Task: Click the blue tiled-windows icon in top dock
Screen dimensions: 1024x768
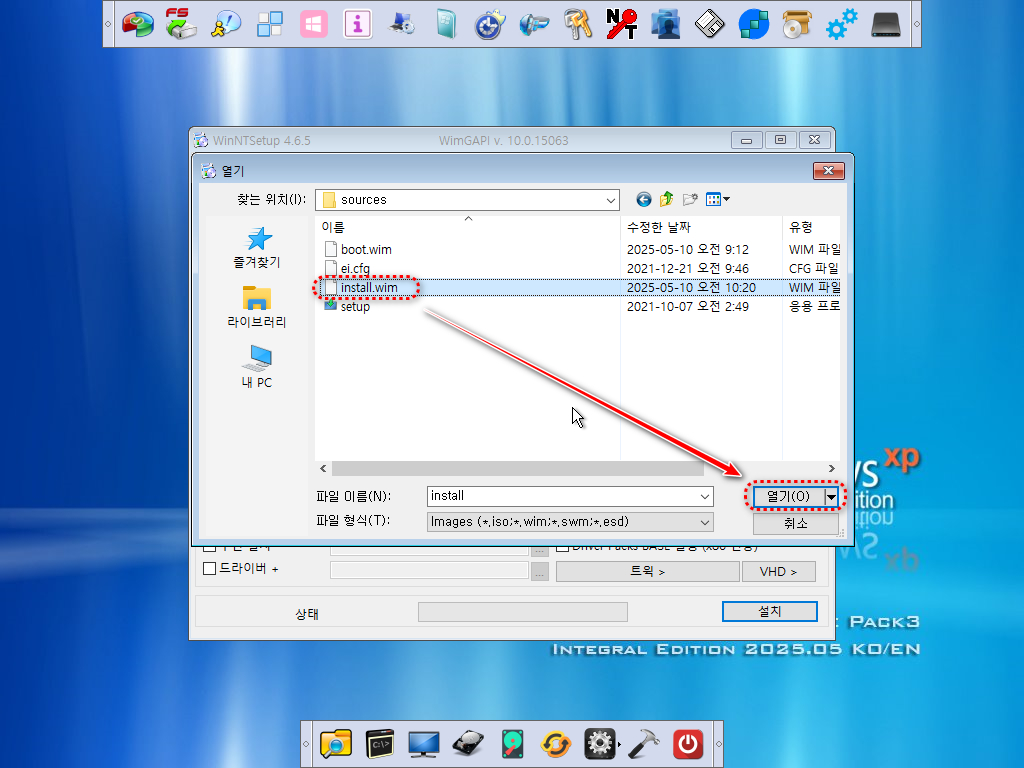Action: [269, 24]
